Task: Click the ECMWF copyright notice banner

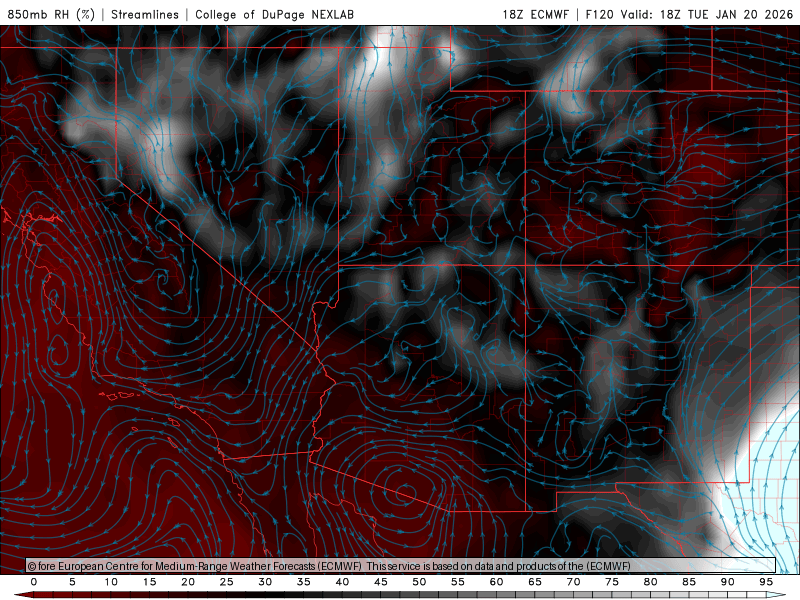Action: click(x=401, y=566)
